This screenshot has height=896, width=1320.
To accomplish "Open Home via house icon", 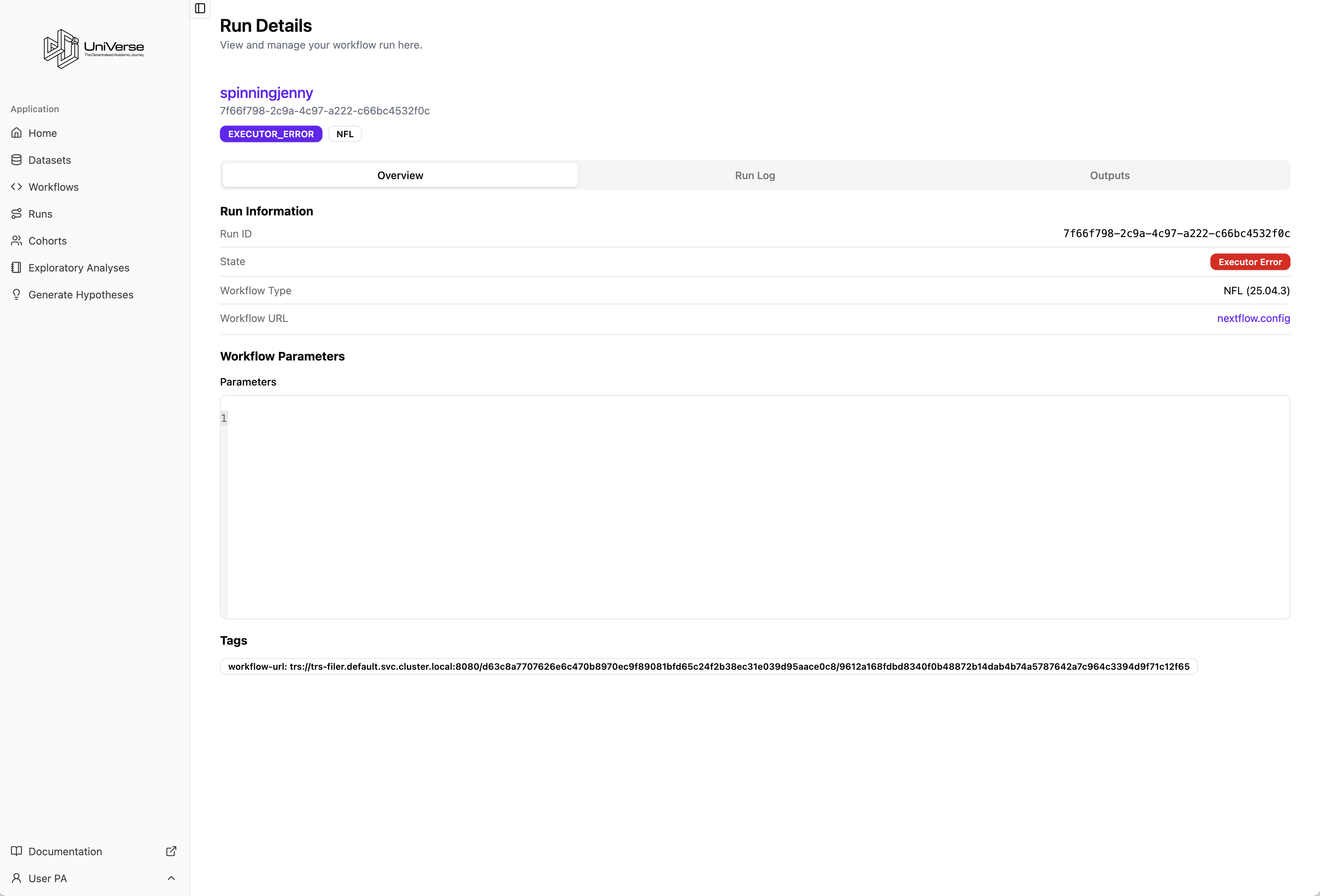I will tap(16, 133).
